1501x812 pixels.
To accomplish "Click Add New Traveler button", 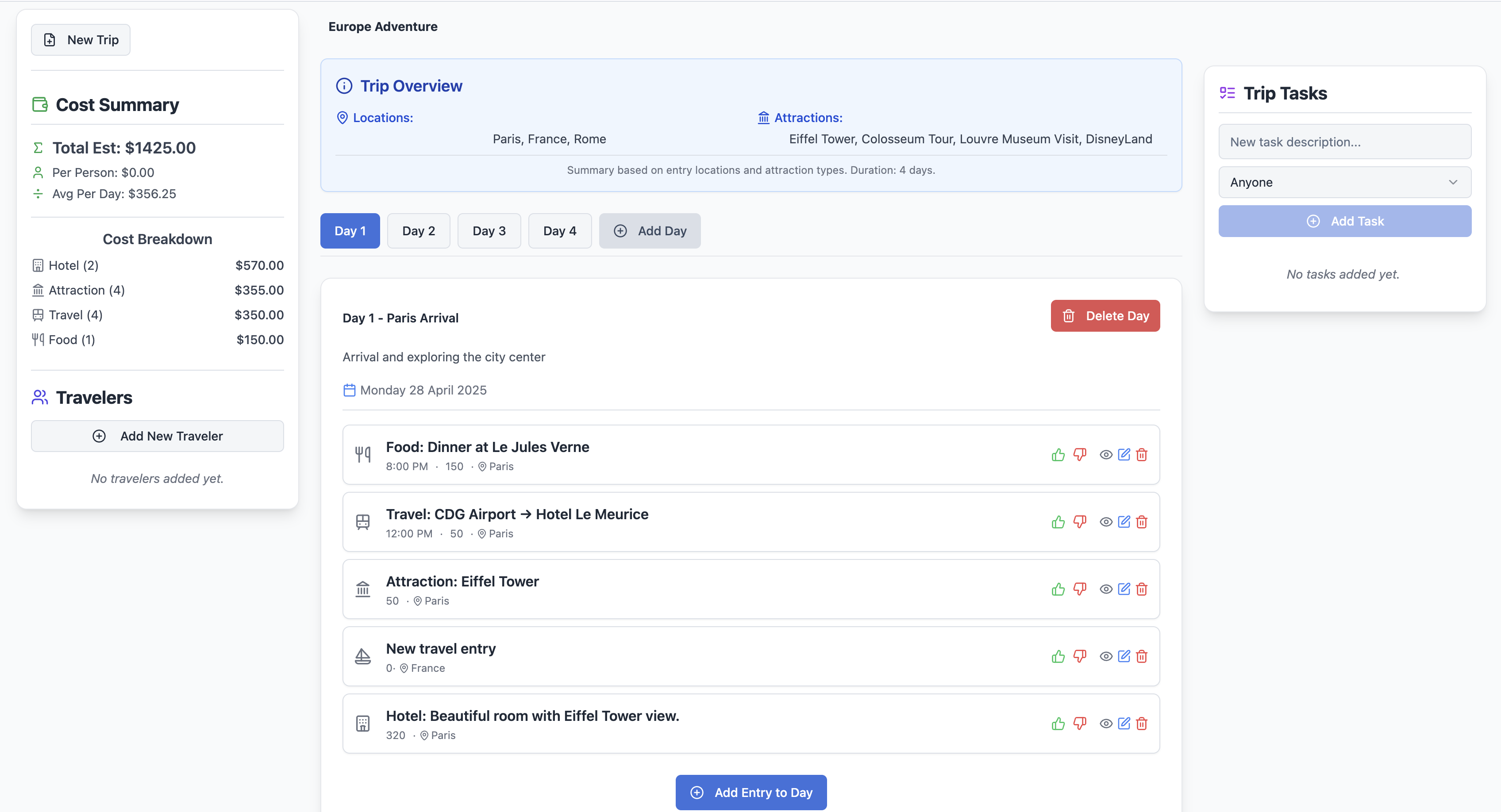I will pyautogui.click(x=158, y=436).
